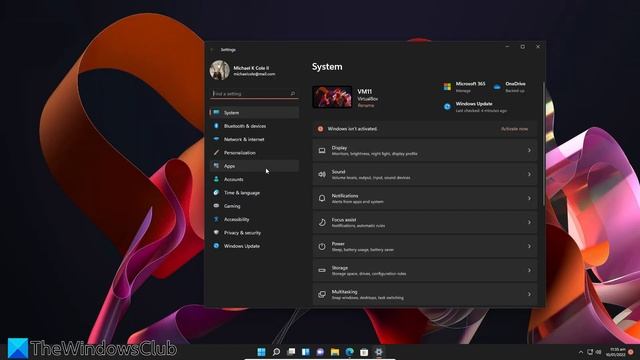The image size is (640, 360).
Task: Click the Display monitor icon
Action: (x=322, y=151)
